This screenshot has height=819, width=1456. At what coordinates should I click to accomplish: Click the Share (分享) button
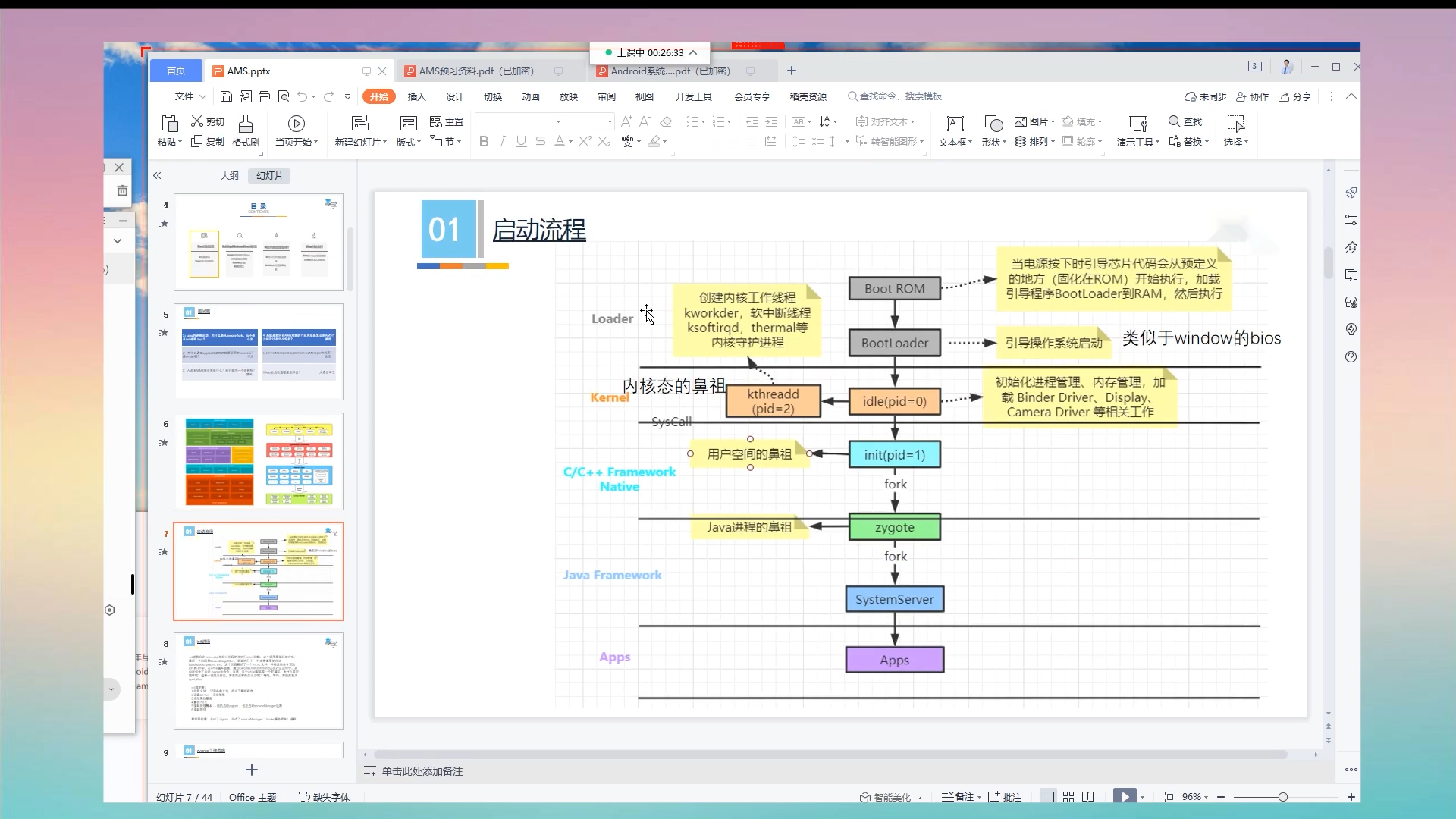click(1295, 96)
